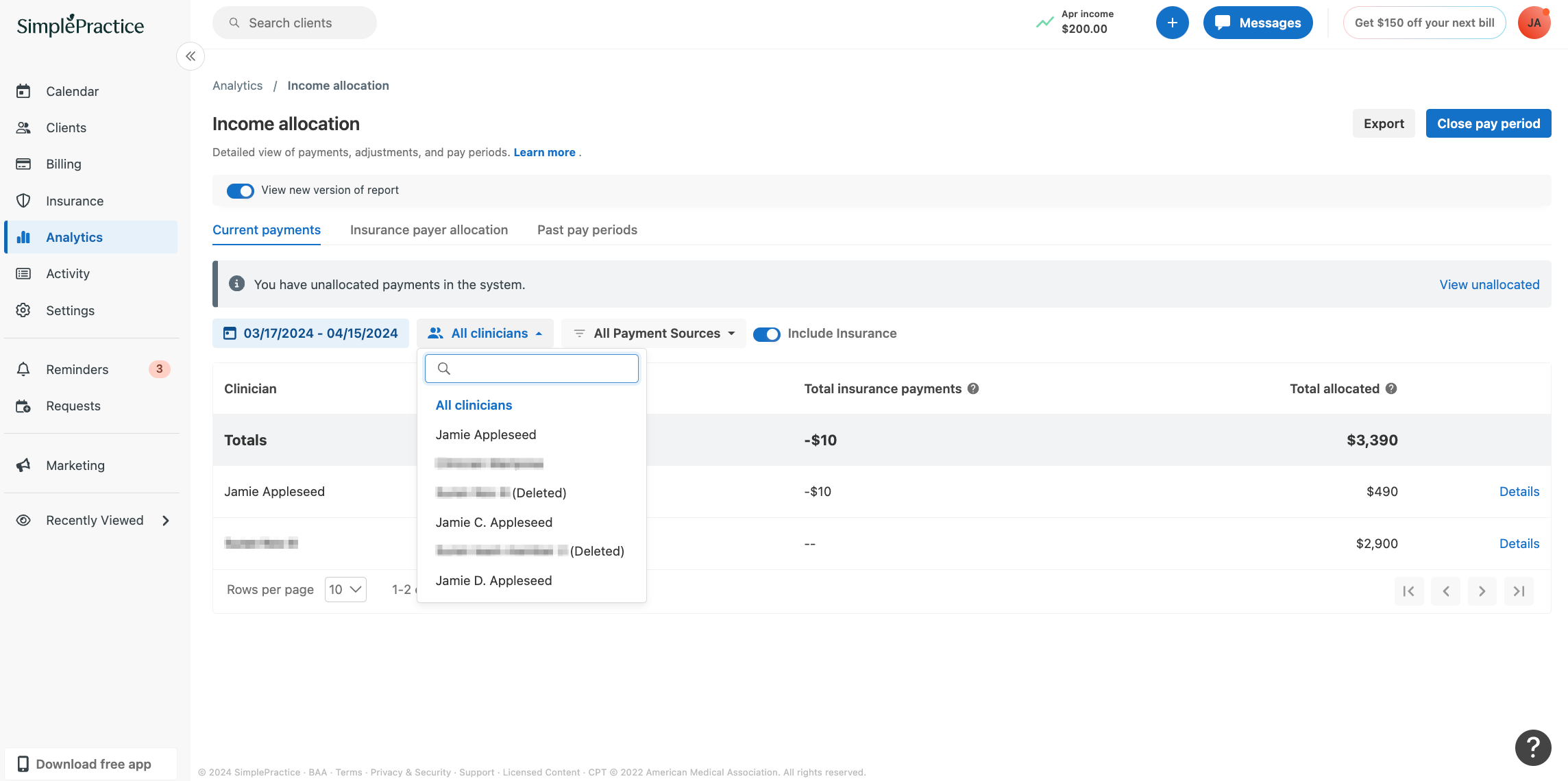Click the Marketing megaphone icon
Image resolution: width=1568 pixels, height=781 pixels.
click(23, 465)
